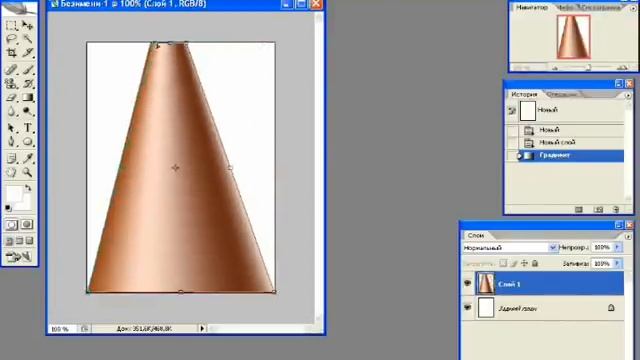Toggle lock image pixels in Layers
This screenshot has width=640, height=360.
(x=514, y=264)
